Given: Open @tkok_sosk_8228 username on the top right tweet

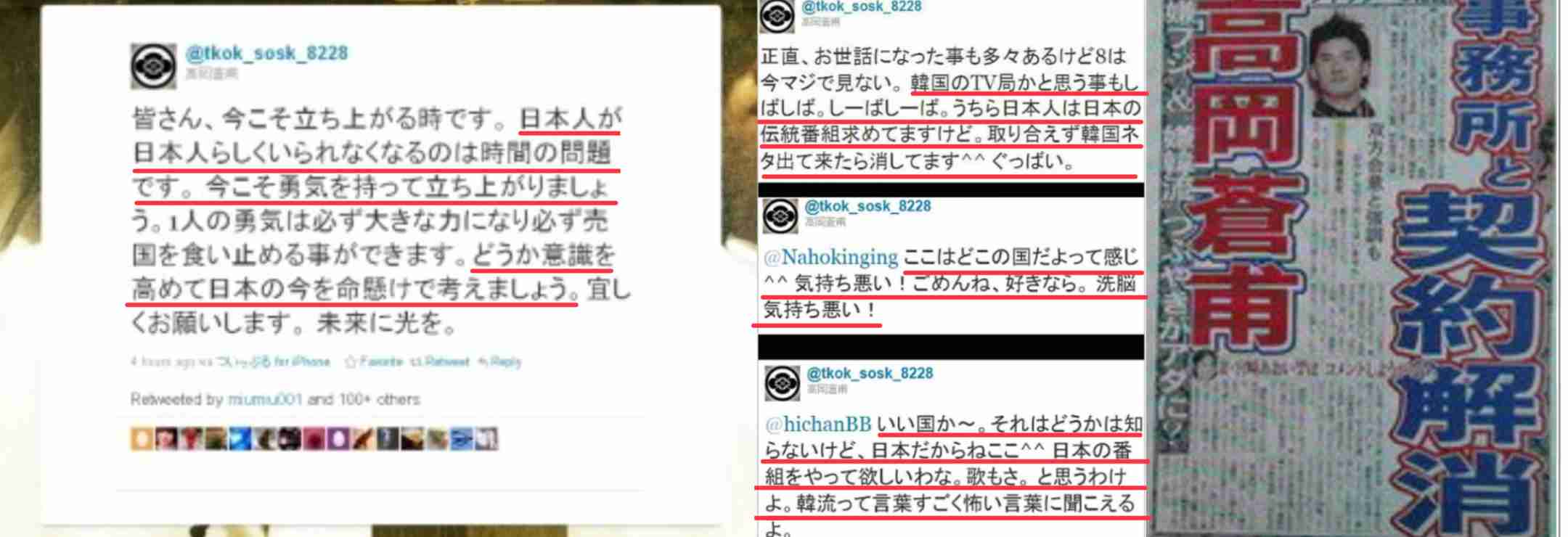Looking at the screenshot, I should (861, 7).
